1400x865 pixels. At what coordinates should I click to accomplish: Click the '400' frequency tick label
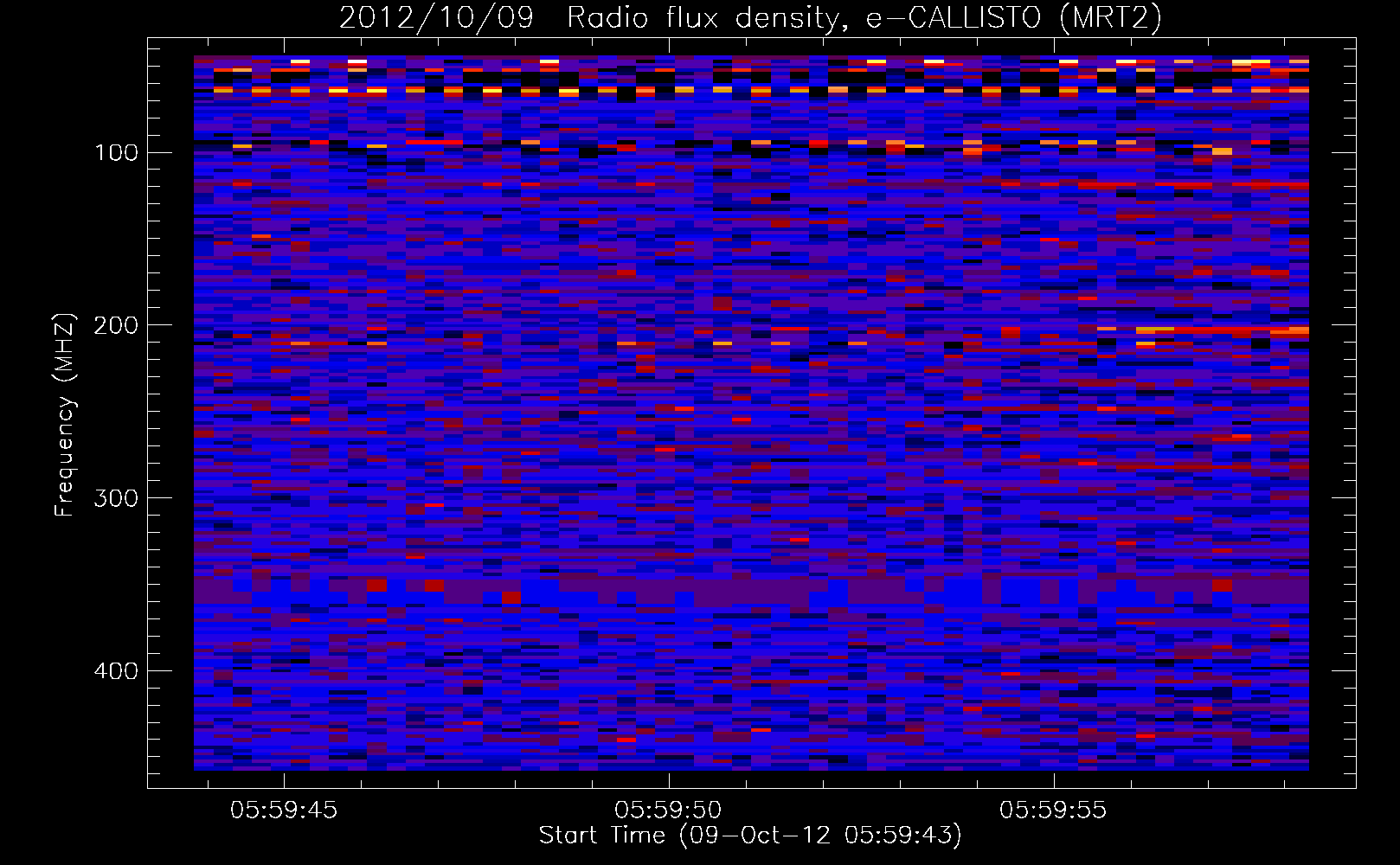tap(116, 671)
